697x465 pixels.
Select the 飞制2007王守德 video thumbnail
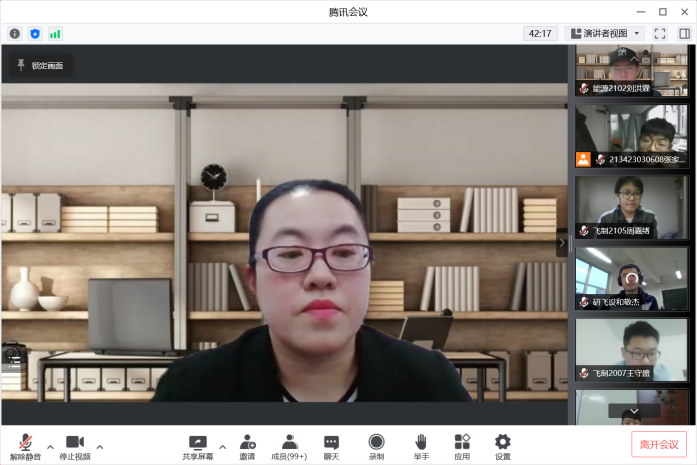click(x=631, y=350)
